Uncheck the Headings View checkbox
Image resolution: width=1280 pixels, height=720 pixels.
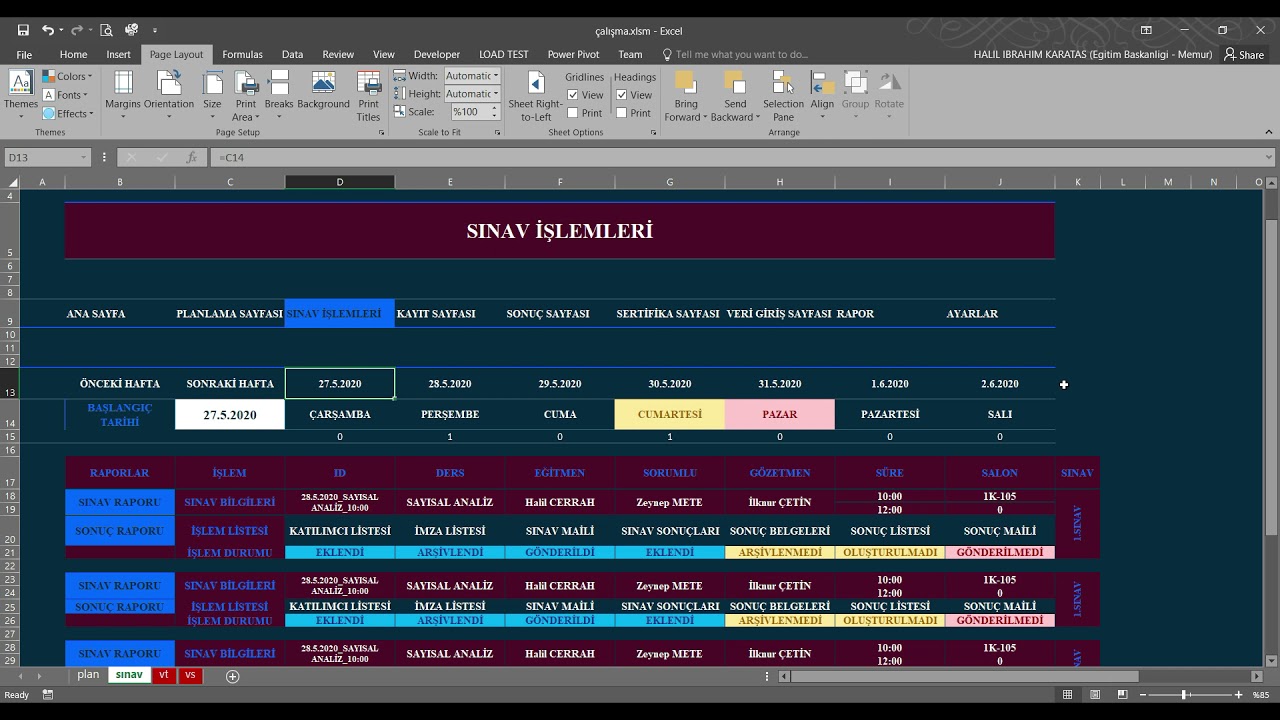tap(621, 95)
